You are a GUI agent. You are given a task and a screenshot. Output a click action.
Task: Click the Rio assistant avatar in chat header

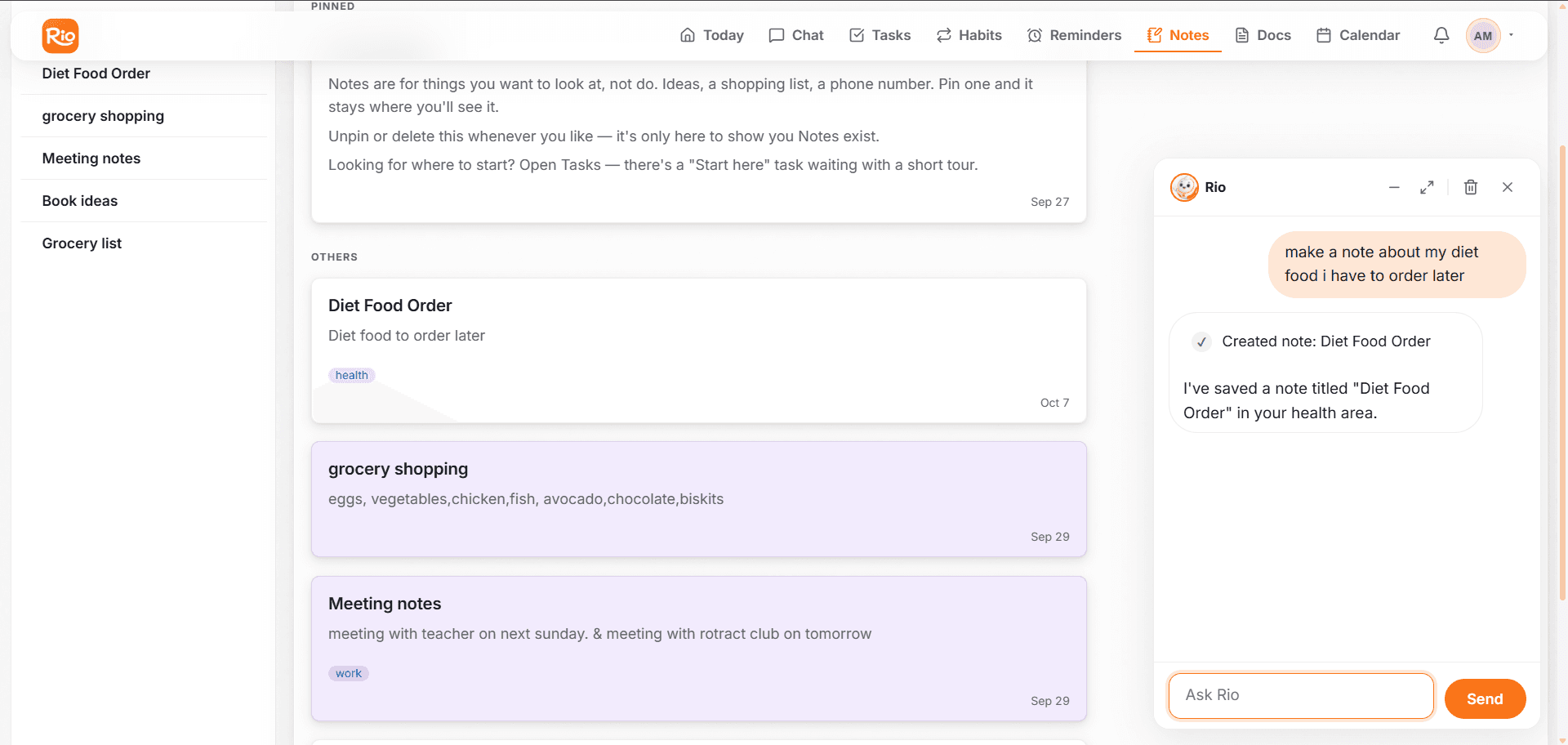click(x=1184, y=187)
